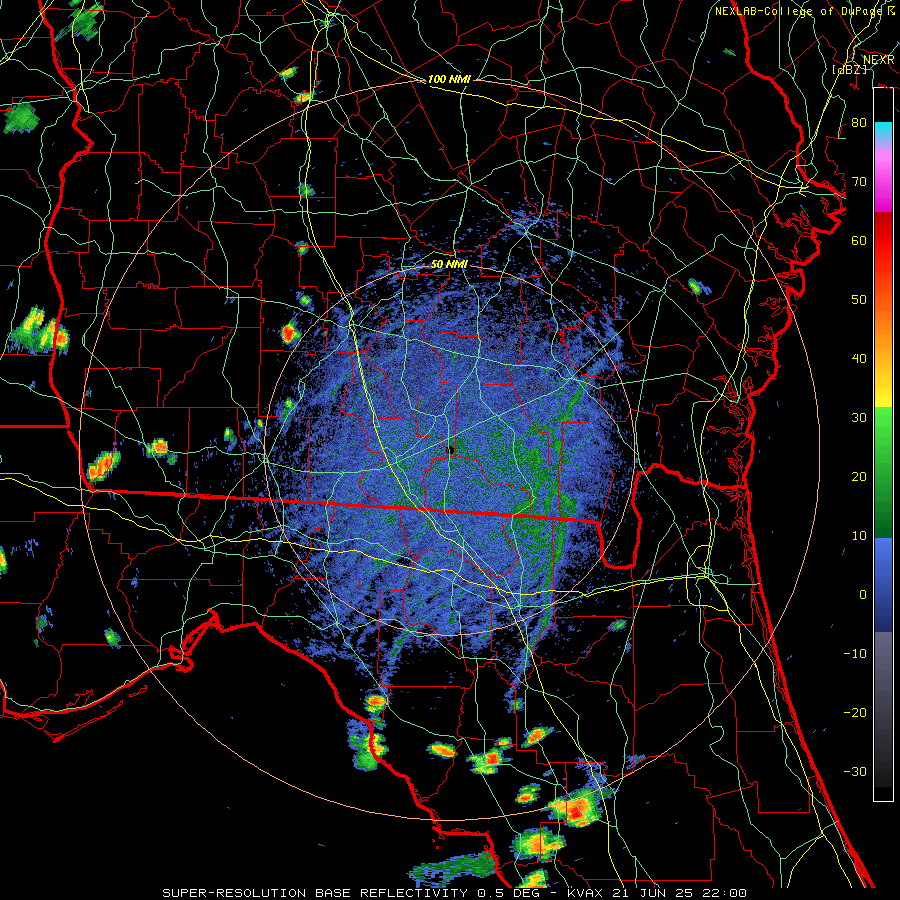Click the "22:00" time in caption
This screenshot has width=900, height=900.
pyautogui.click(x=726, y=893)
